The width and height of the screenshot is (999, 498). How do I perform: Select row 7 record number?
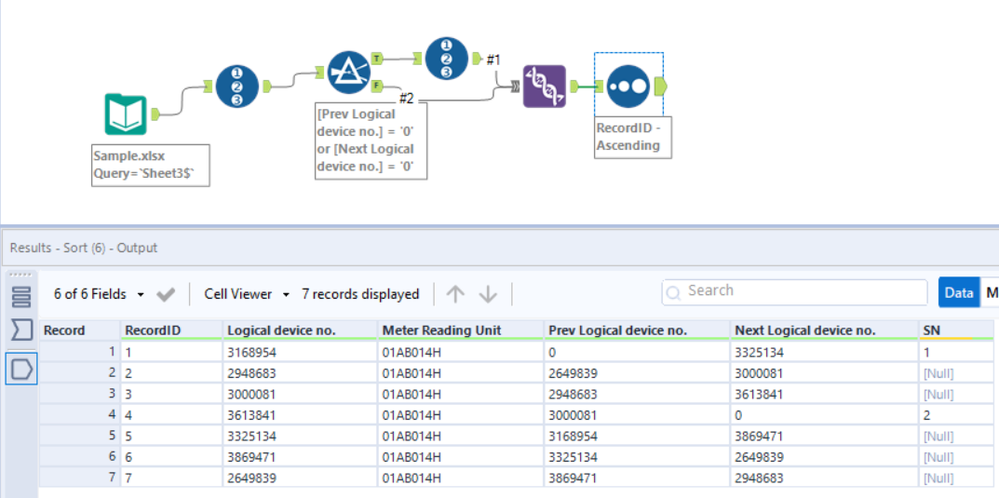[x=80, y=478]
